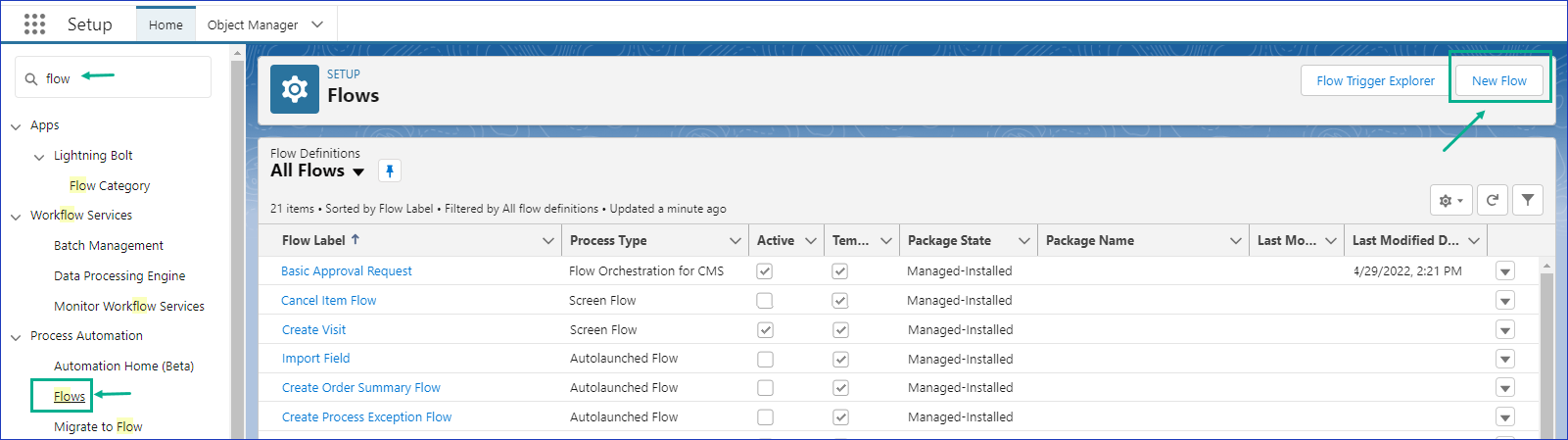Click the Flows setup gear icon
Image resolution: width=1568 pixels, height=440 pixels.
click(x=295, y=89)
